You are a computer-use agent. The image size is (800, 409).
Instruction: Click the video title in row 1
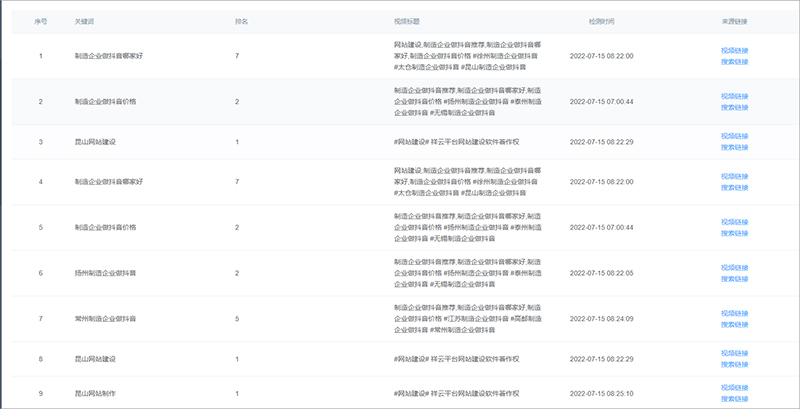coord(467,56)
